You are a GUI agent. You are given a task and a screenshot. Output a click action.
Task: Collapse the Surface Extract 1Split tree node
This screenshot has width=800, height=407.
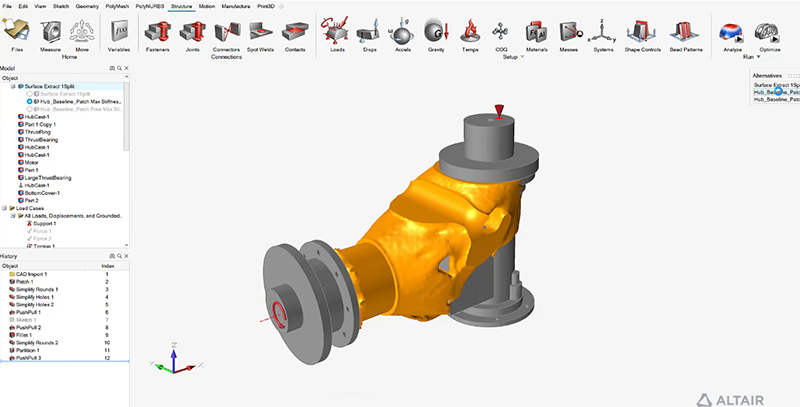click(13, 86)
